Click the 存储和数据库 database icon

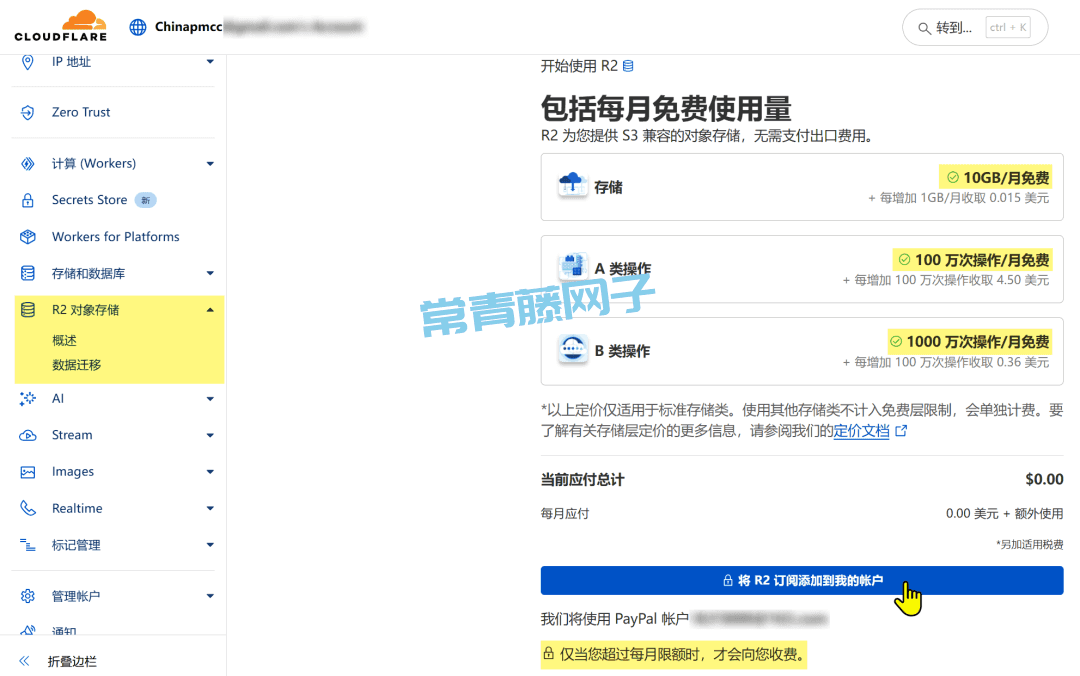coord(28,274)
